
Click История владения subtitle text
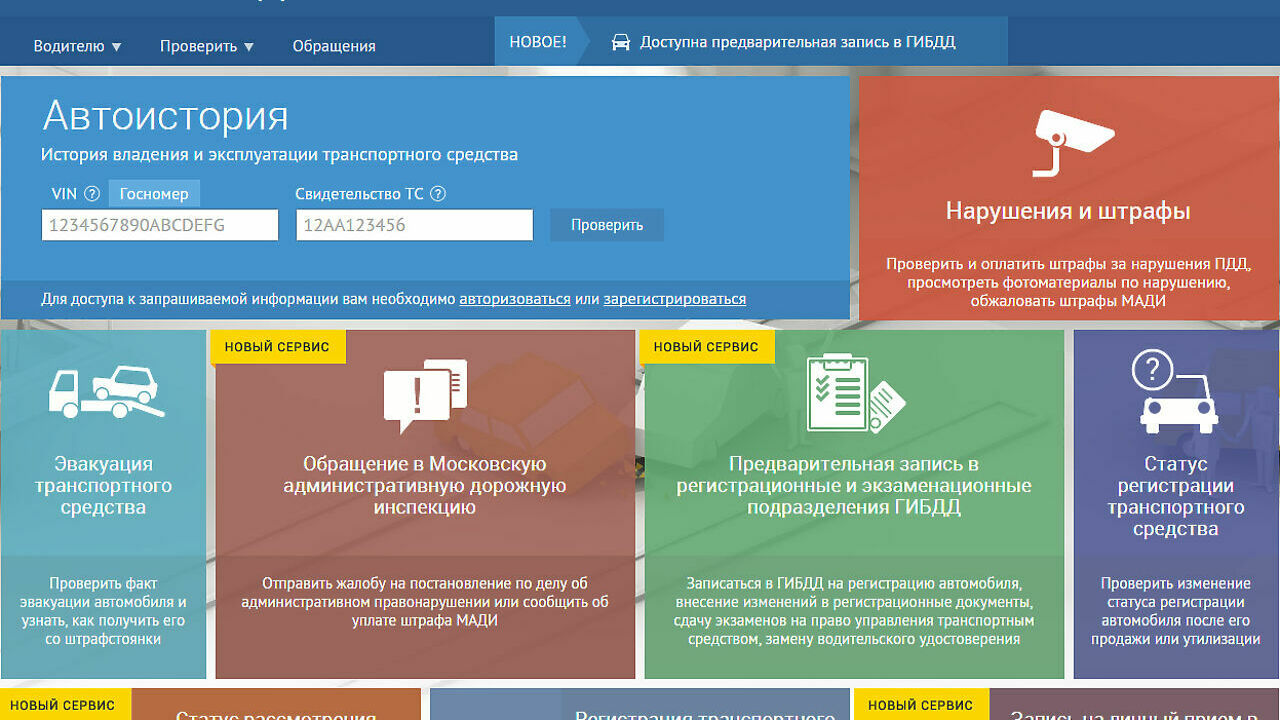click(279, 155)
